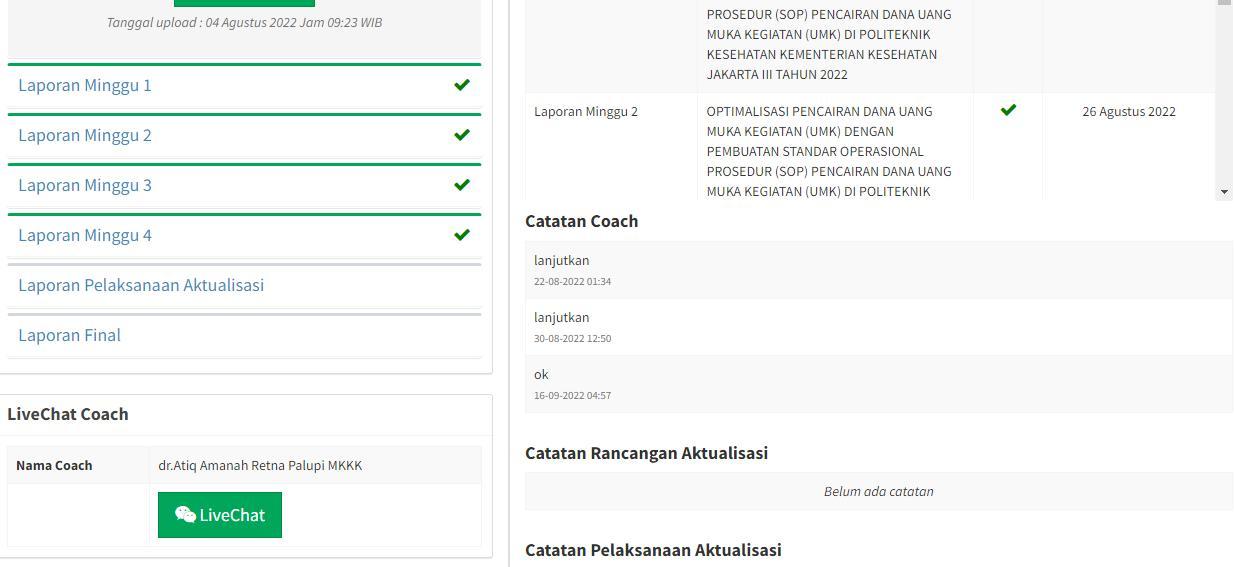Click the coach name dr.Atiq Amanah Retna Palupi

[260, 466]
